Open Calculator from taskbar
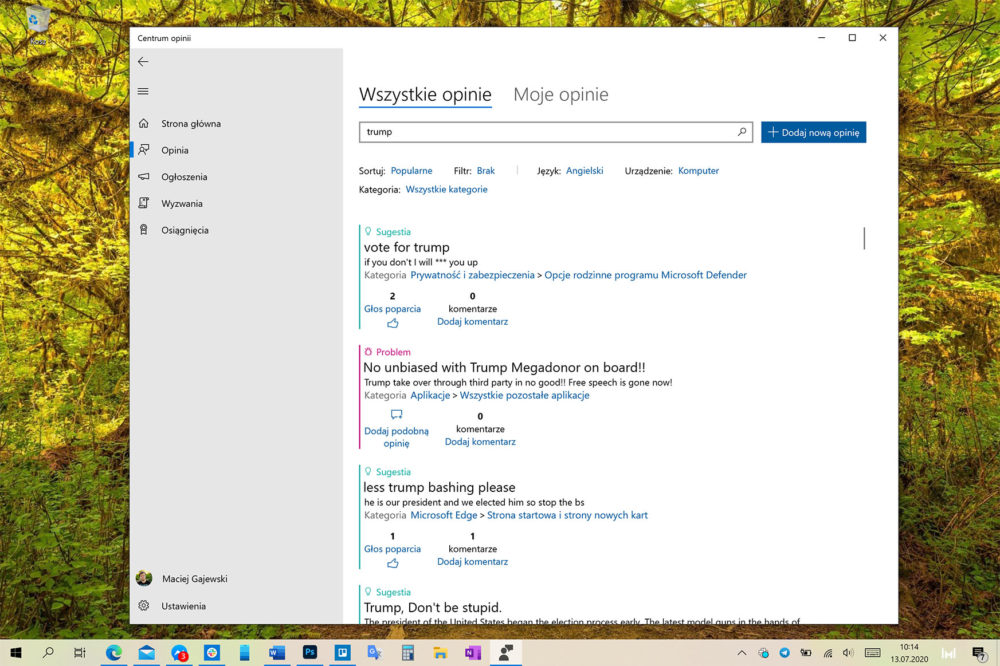 (408, 653)
